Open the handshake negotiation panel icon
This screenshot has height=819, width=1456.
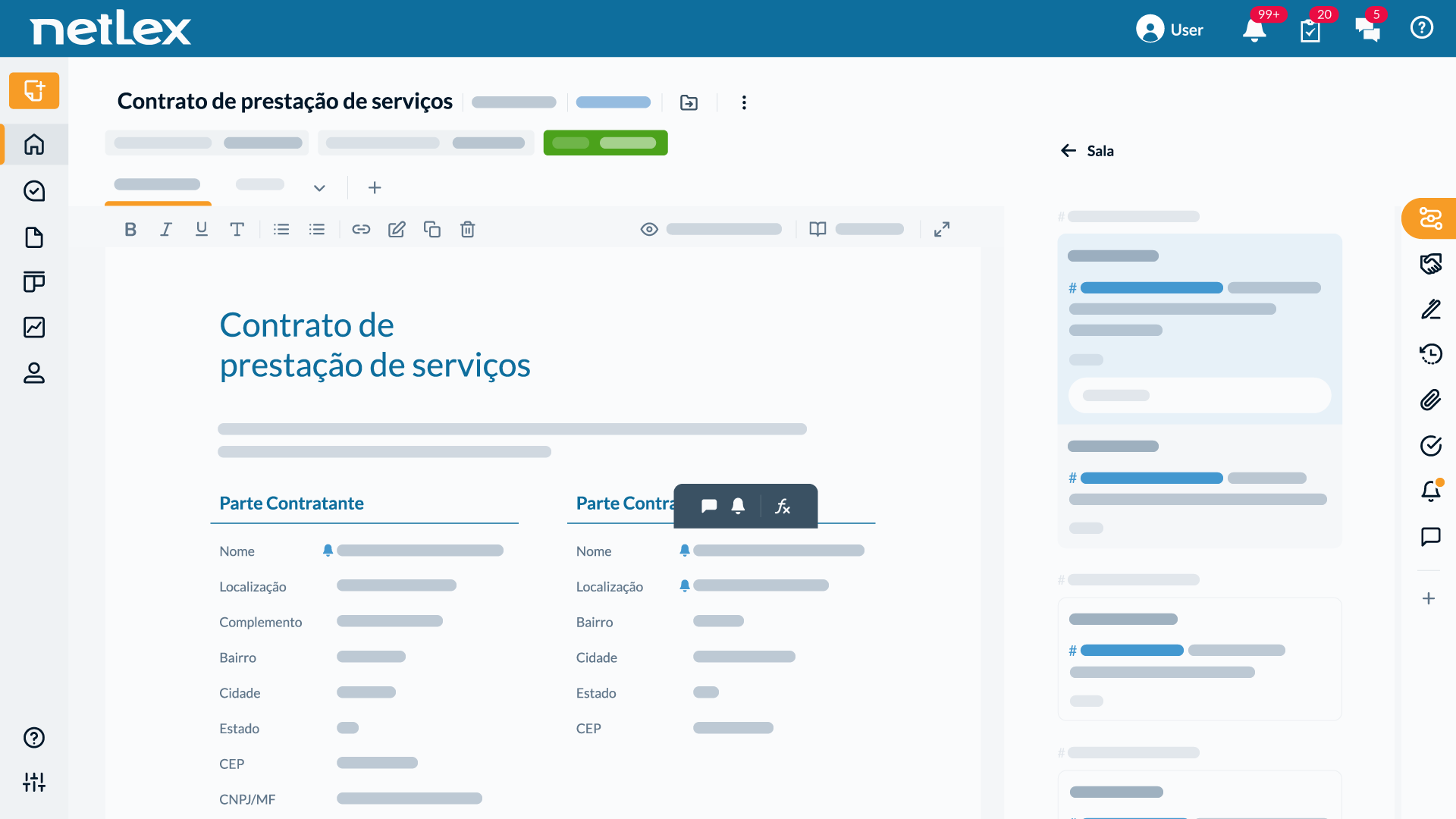(x=1430, y=264)
